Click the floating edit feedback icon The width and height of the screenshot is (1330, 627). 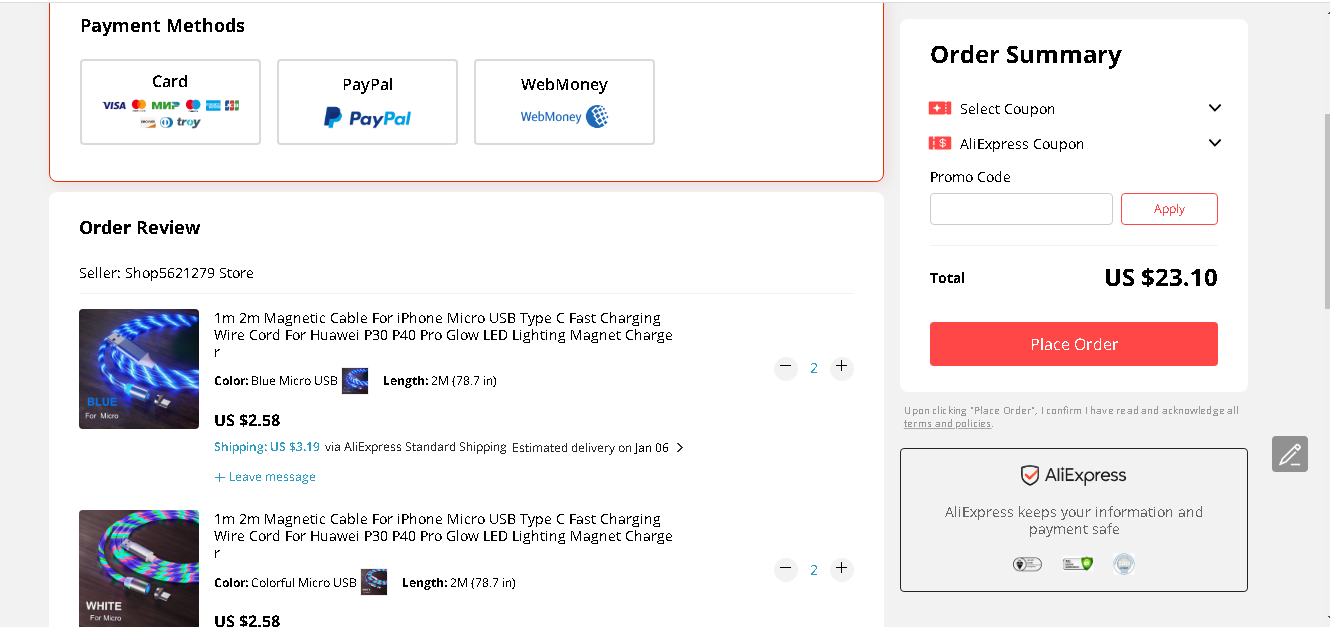tap(1290, 454)
